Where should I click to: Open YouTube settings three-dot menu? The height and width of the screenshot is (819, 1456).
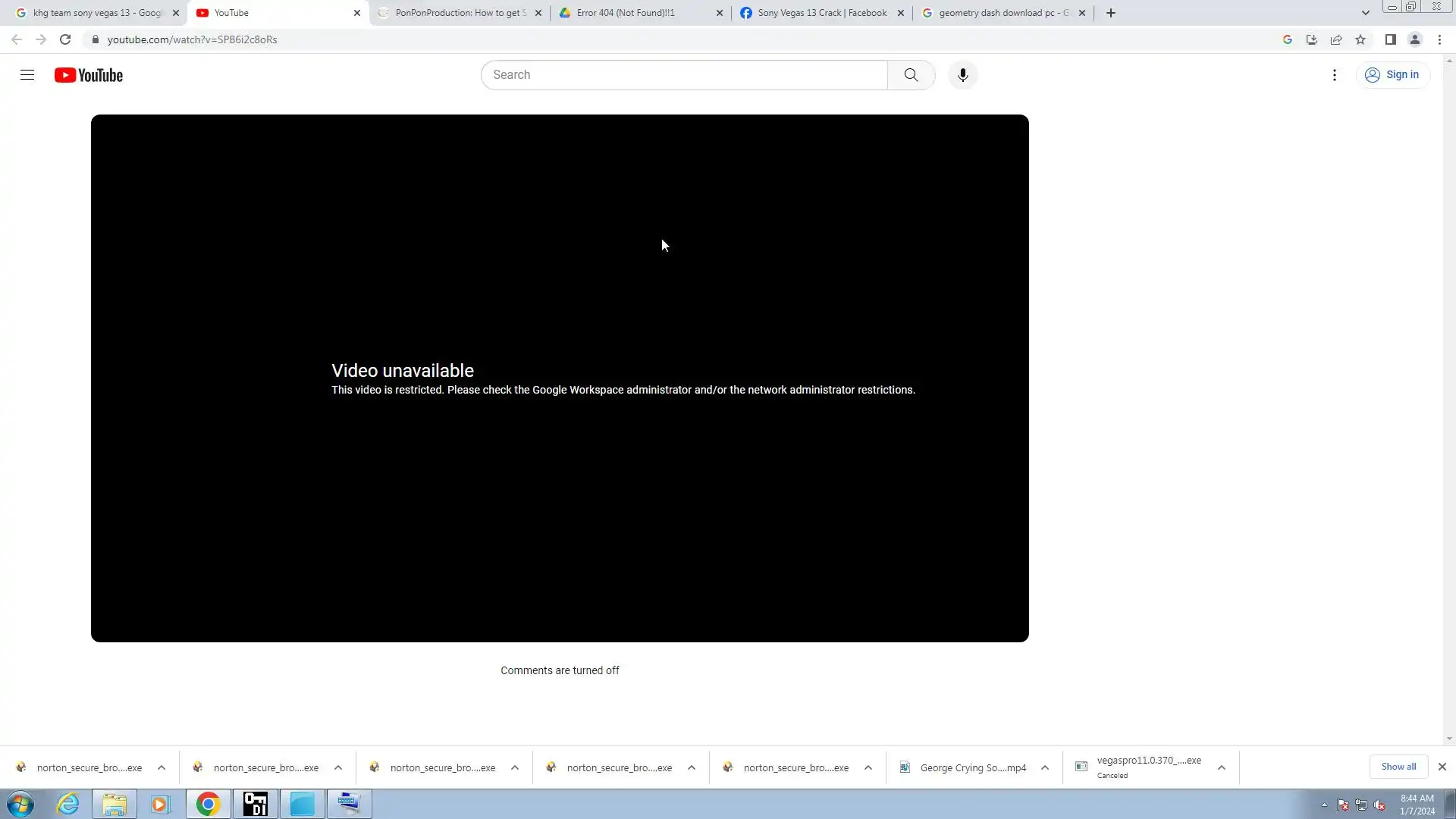tap(1335, 75)
